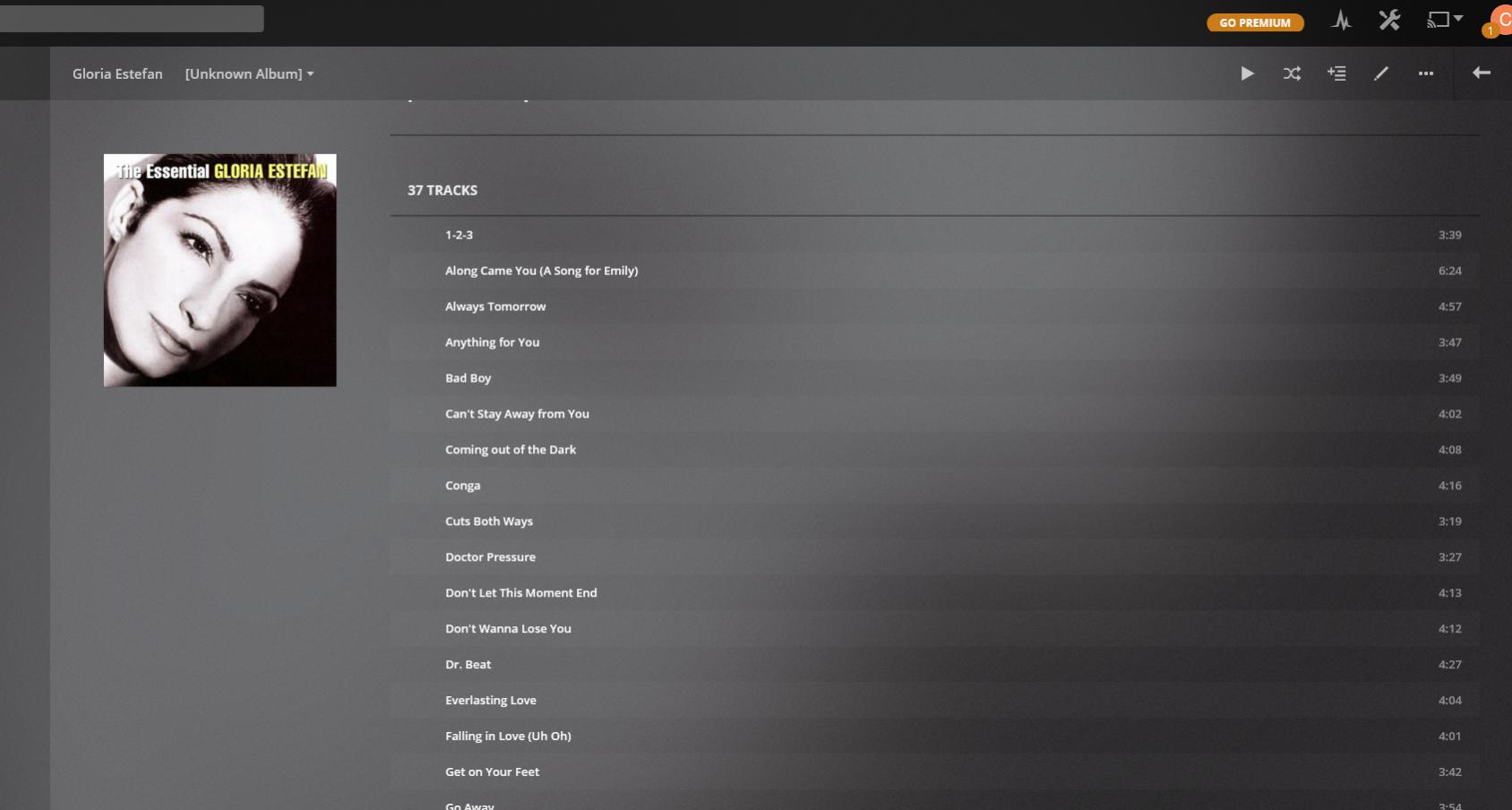Add album to play queue
1512x810 pixels.
(1336, 73)
